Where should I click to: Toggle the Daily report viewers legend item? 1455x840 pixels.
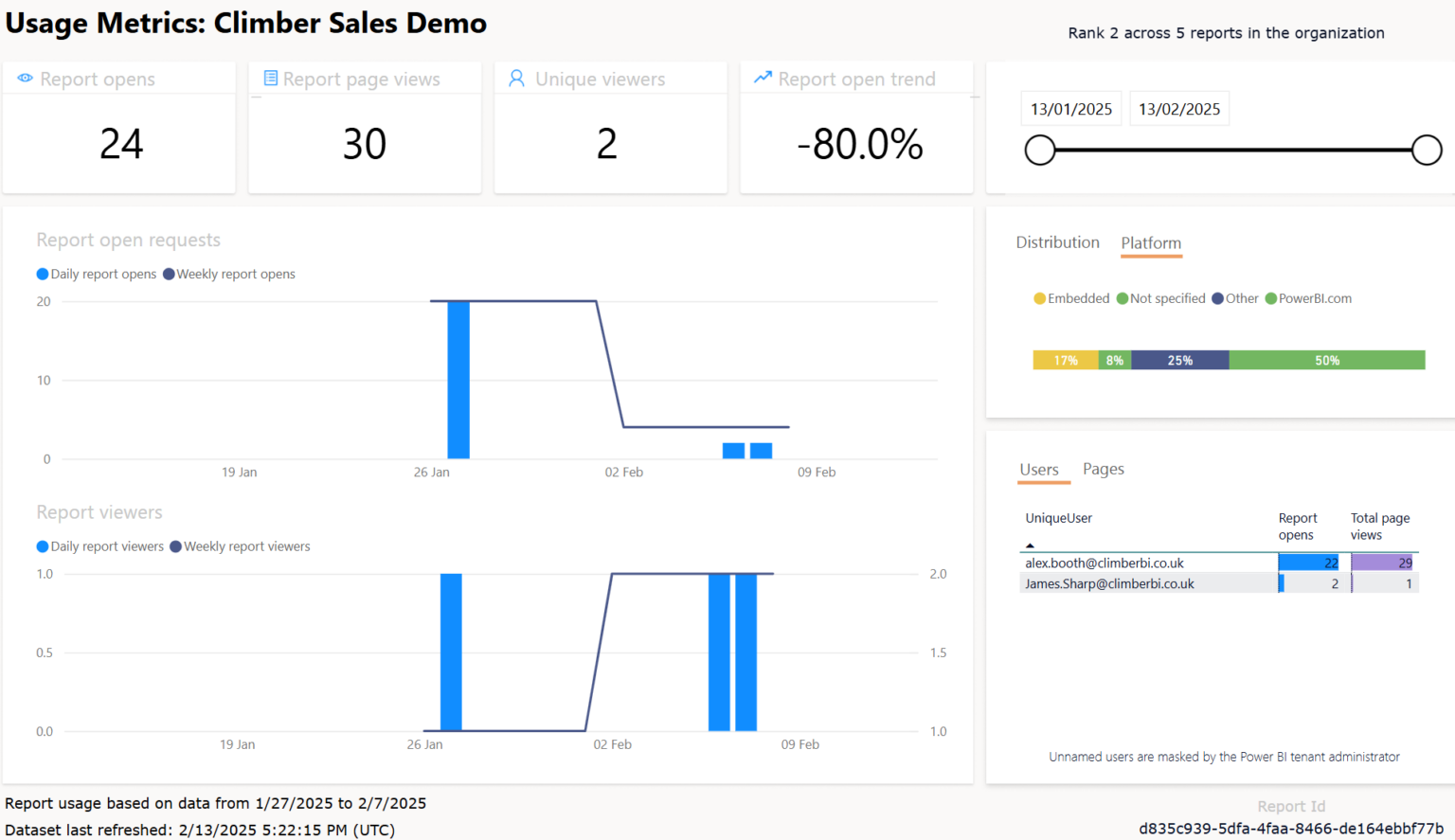[x=101, y=546]
